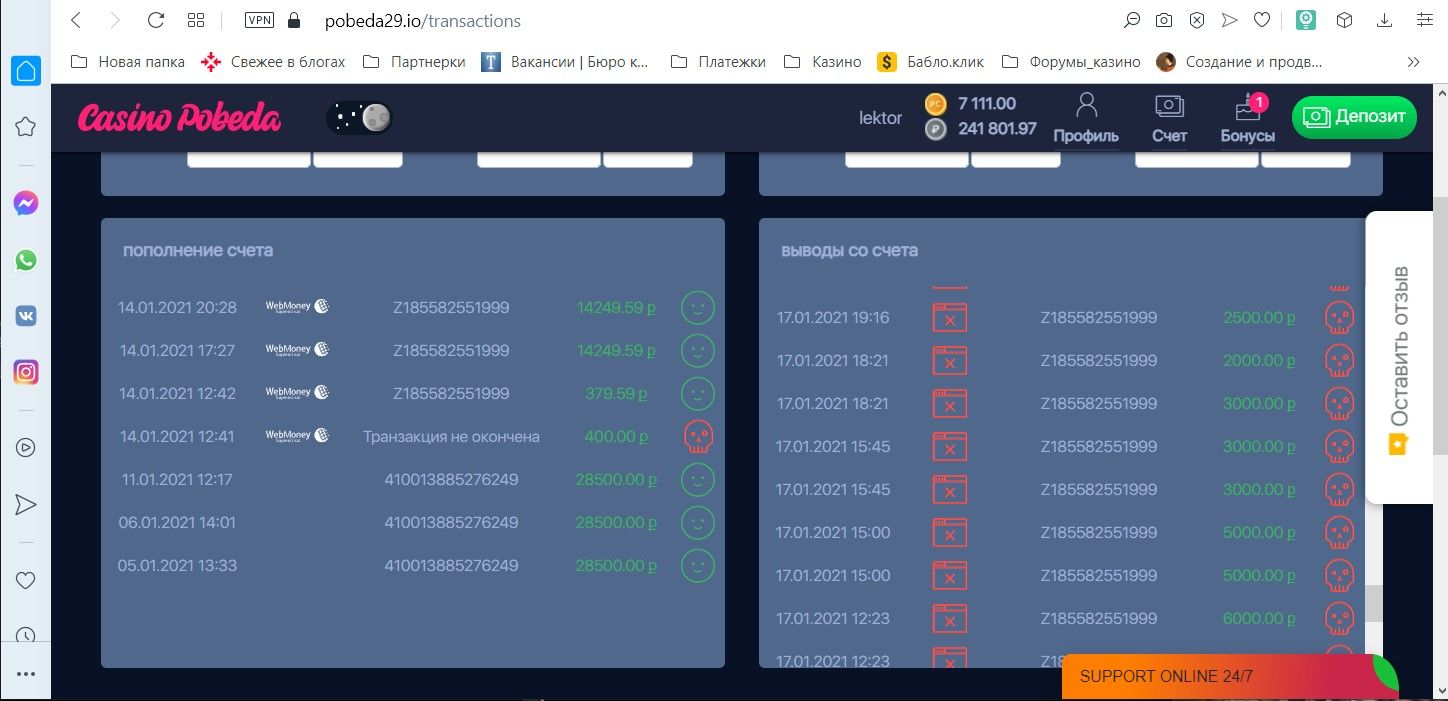1448x701 pixels.
Task: Click skull icon for 2000.00 р withdrawal
Action: click(x=1339, y=361)
